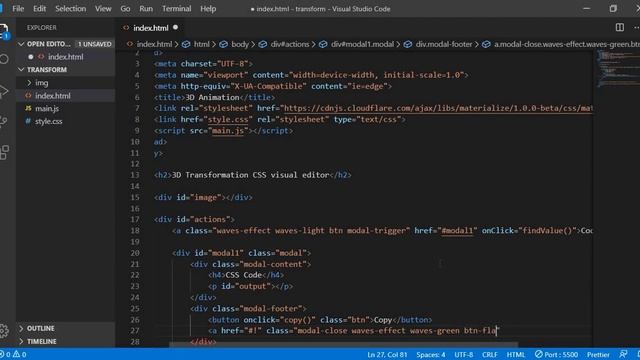Click the EXPLORER panel title
This screenshot has height=360, width=640.
pyautogui.click(x=42, y=27)
